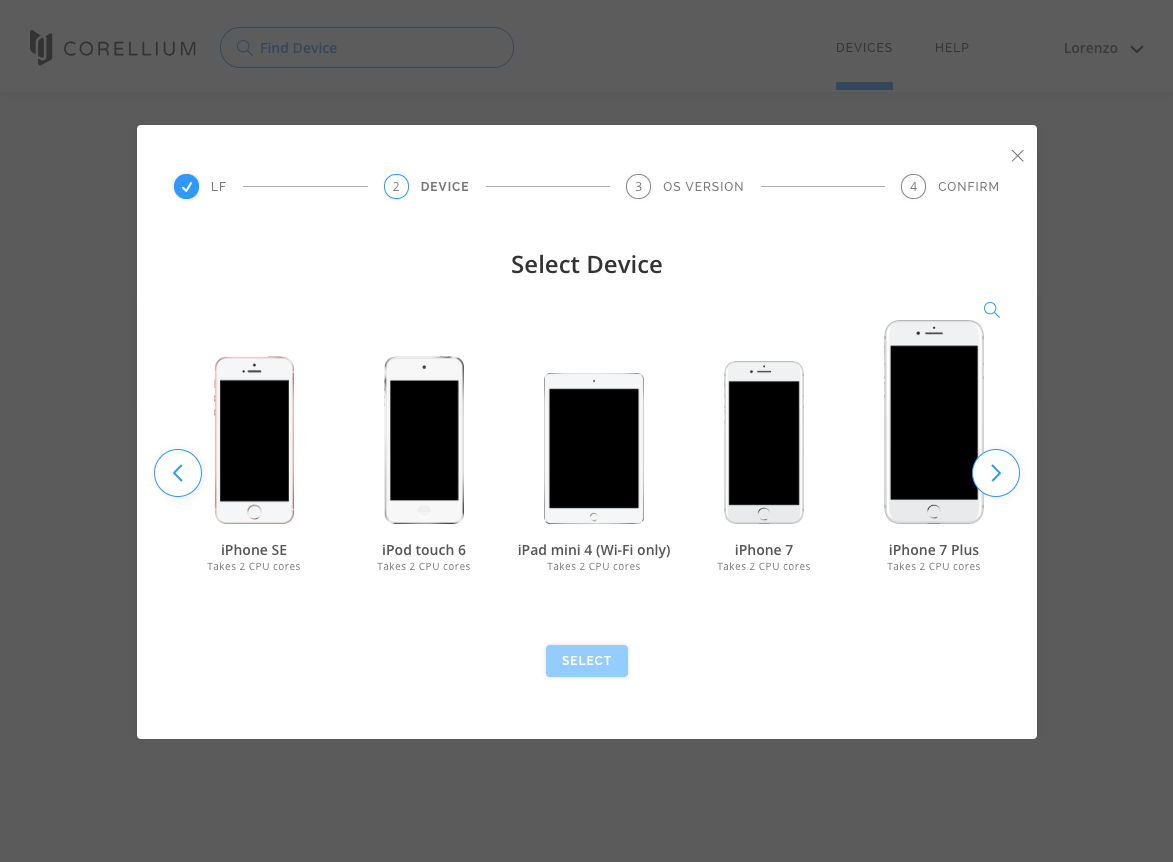Show previous devices with left arrow
Viewport: 1173px width, 862px height.
(178, 473)
